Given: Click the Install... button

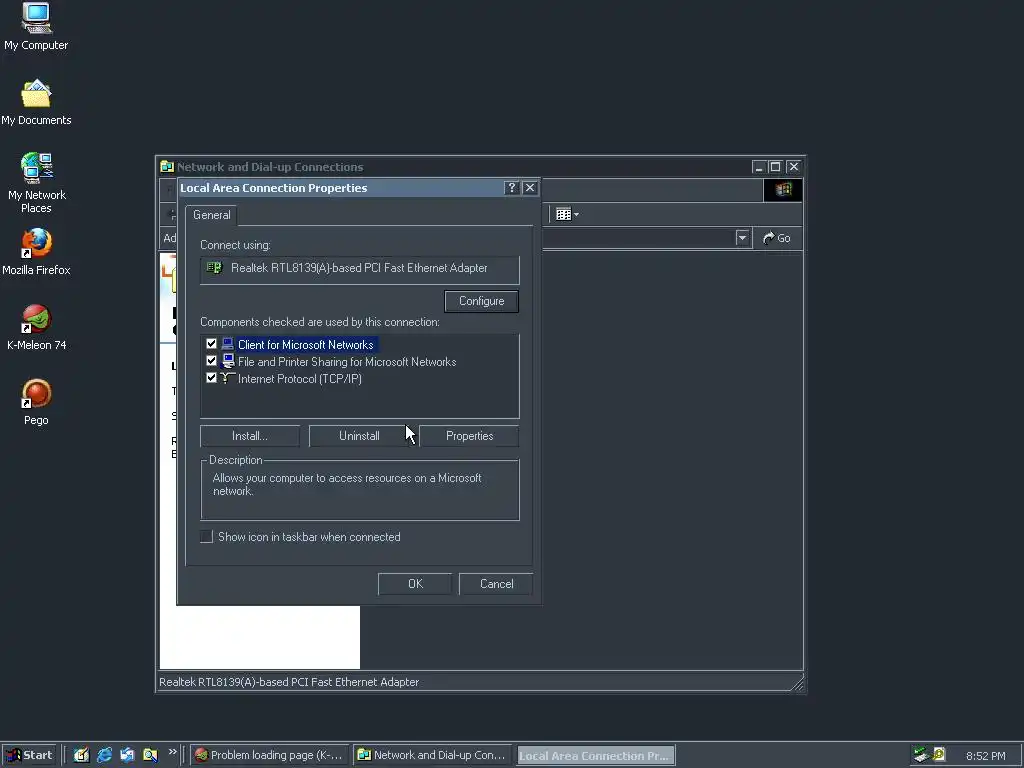Looking at the screenshot, I should pos(249,436).
